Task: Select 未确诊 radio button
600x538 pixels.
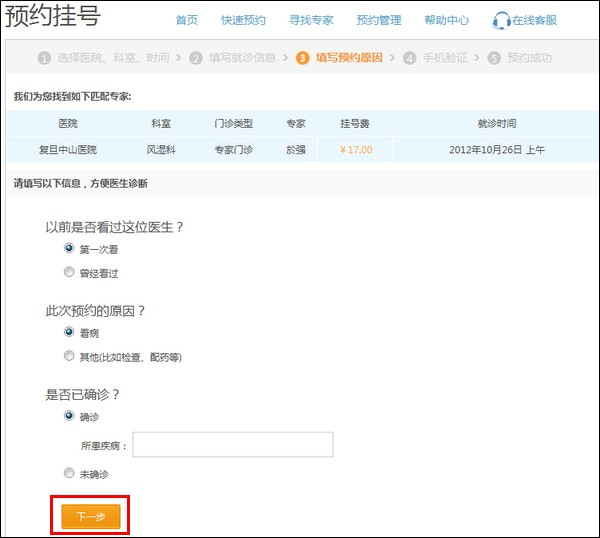Action: (x=69, y=473)
